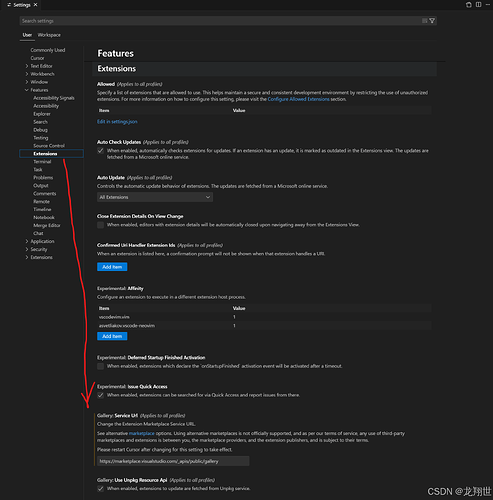This screenshot has width=493, height=500.
Task: Select Debug under Features
Action: click(40, 130)
